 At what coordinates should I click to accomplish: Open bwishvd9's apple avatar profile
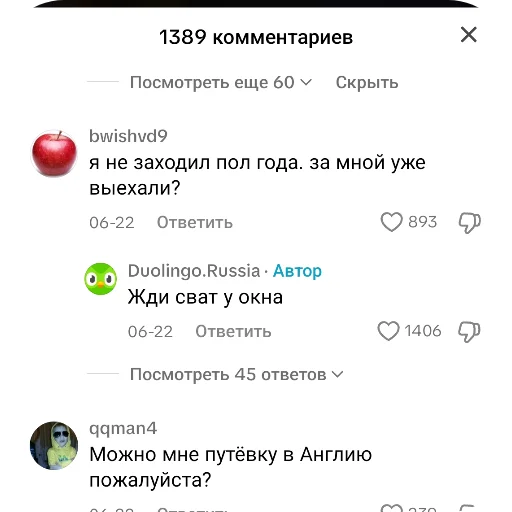tap(54, 154)
